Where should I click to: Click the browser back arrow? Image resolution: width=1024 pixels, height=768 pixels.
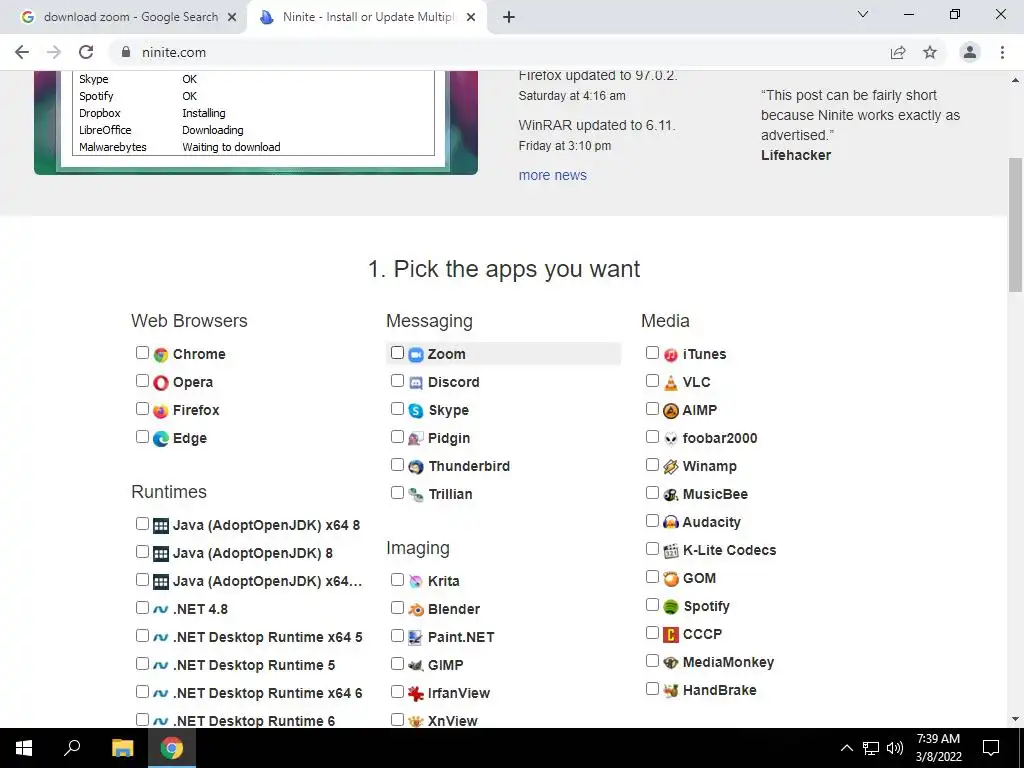pos(22,52)
